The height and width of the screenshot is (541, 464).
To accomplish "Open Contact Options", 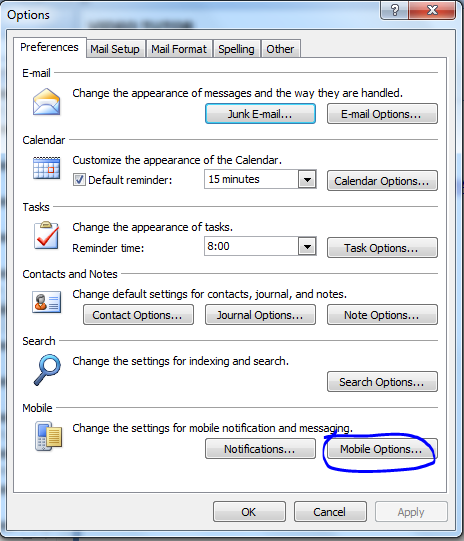I will coord(138,315).
